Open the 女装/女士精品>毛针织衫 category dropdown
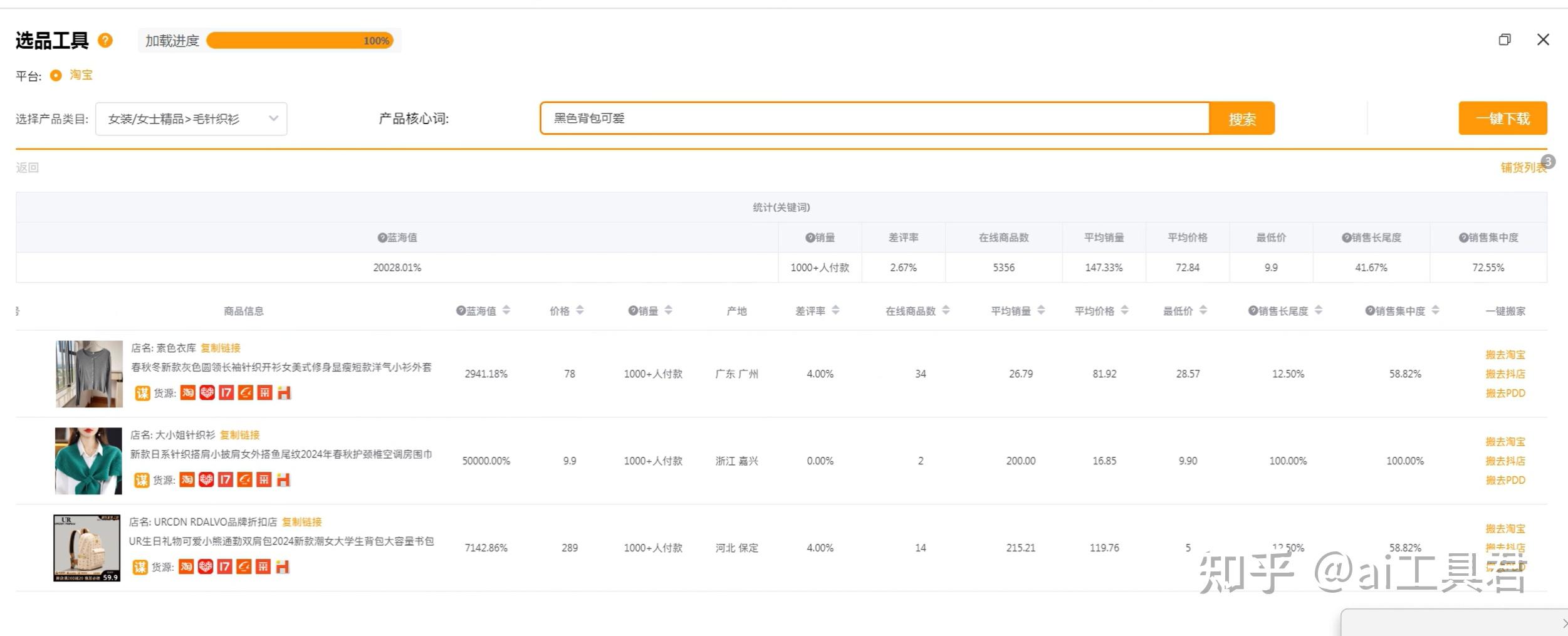 click(x=191, y=119)
